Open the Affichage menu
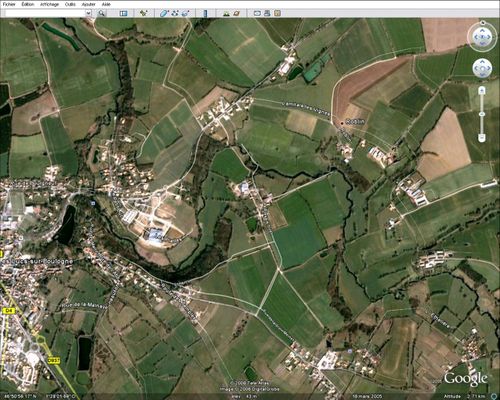 50,4
